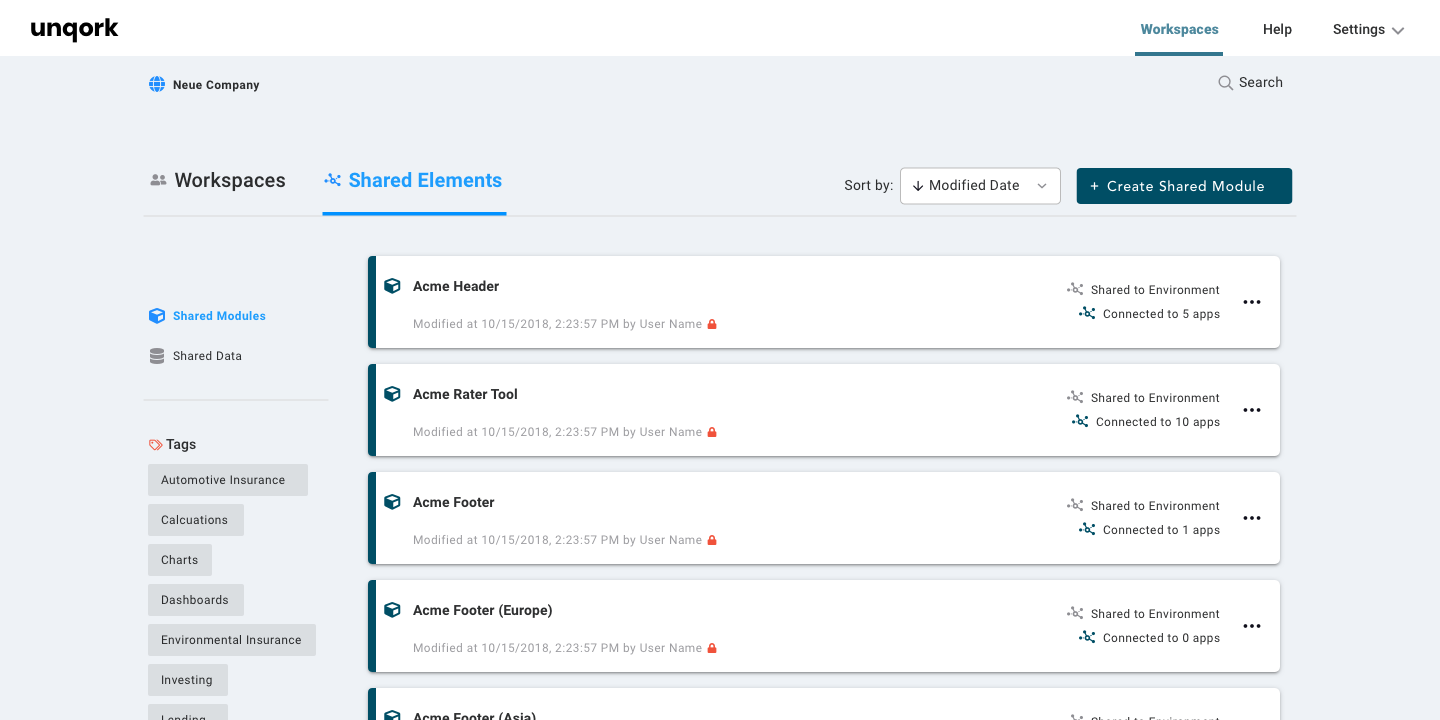Click the Shared to Environment icon on Acme Footer
Screen dimensions: 1440x720
(x=1075, y=505)
